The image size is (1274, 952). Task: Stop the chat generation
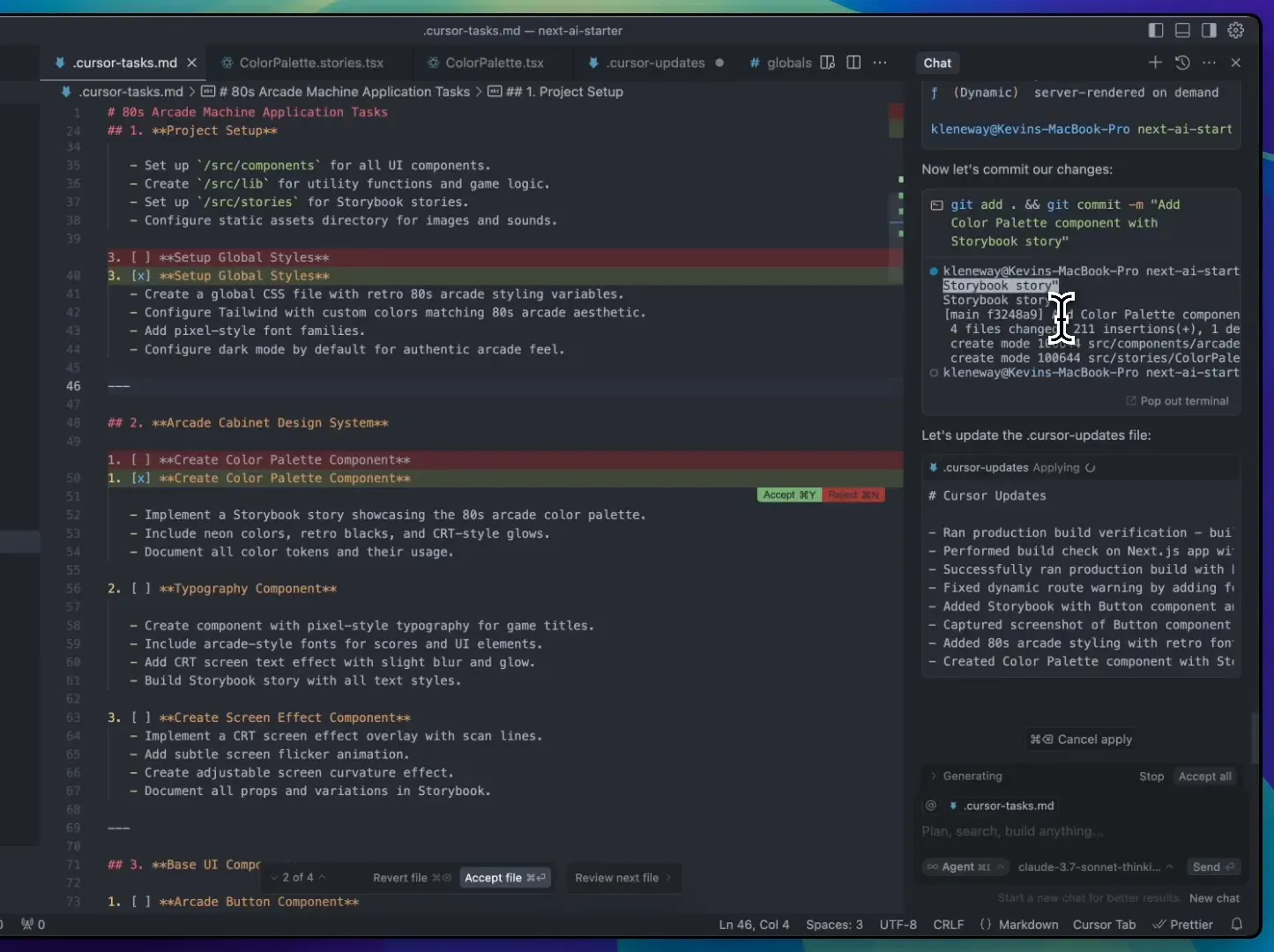[x=1151, y=777]
